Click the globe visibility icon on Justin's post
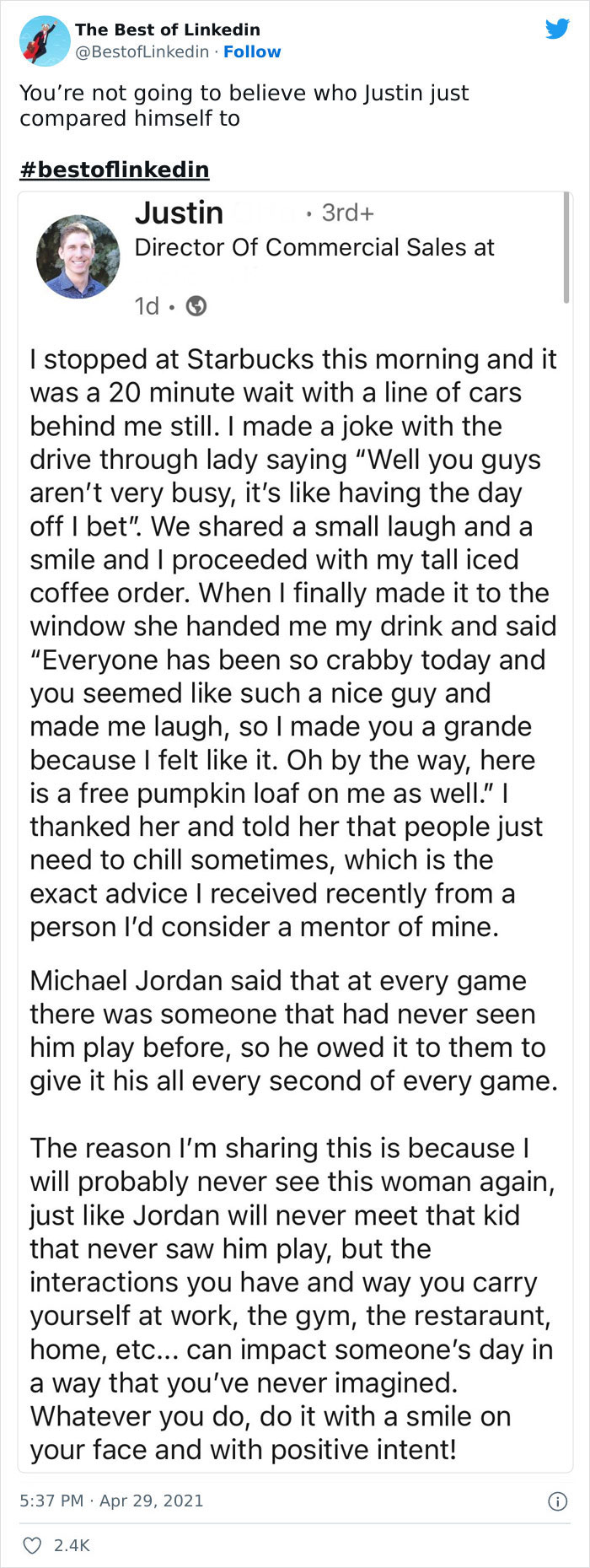This screenshot has height=1568, width=590. tap(196, 306)
